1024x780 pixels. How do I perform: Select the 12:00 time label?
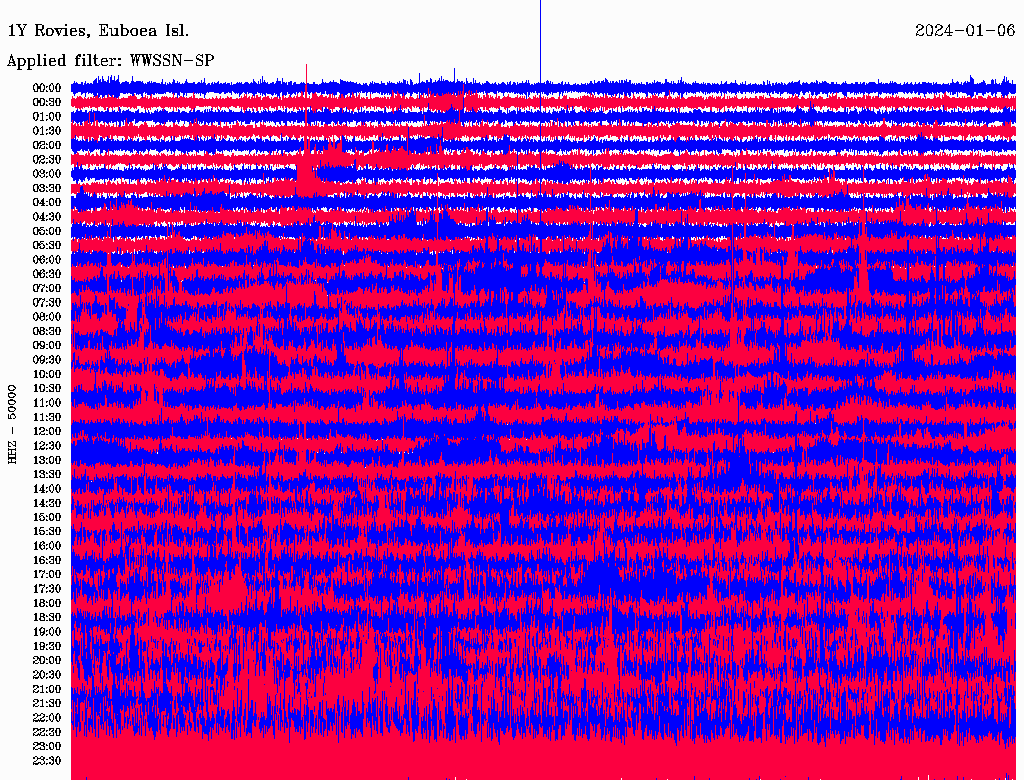click(47, 432)
